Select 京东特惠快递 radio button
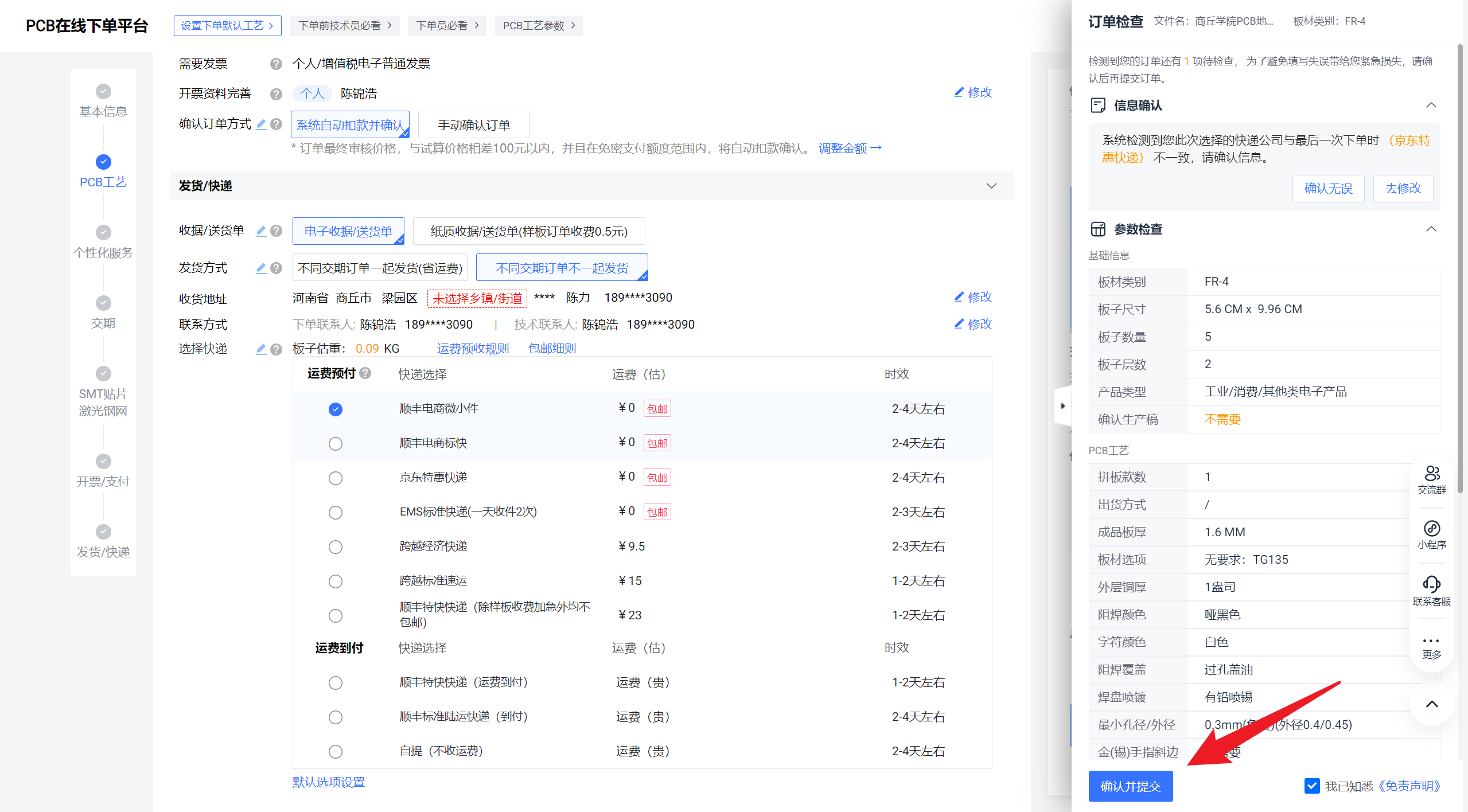 pos(336,478)
